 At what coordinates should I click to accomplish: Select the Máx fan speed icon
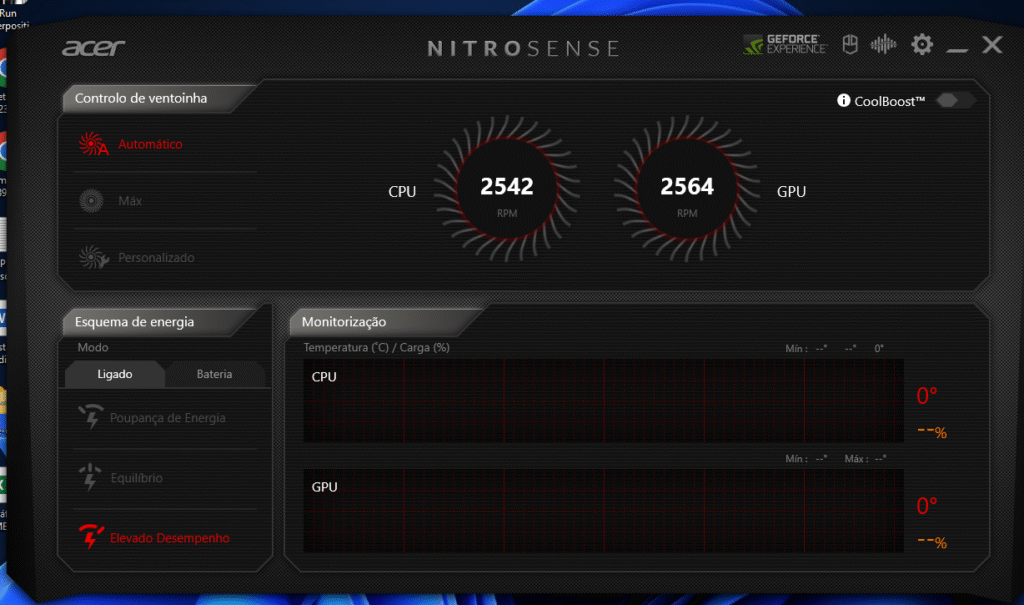[92, 200]
